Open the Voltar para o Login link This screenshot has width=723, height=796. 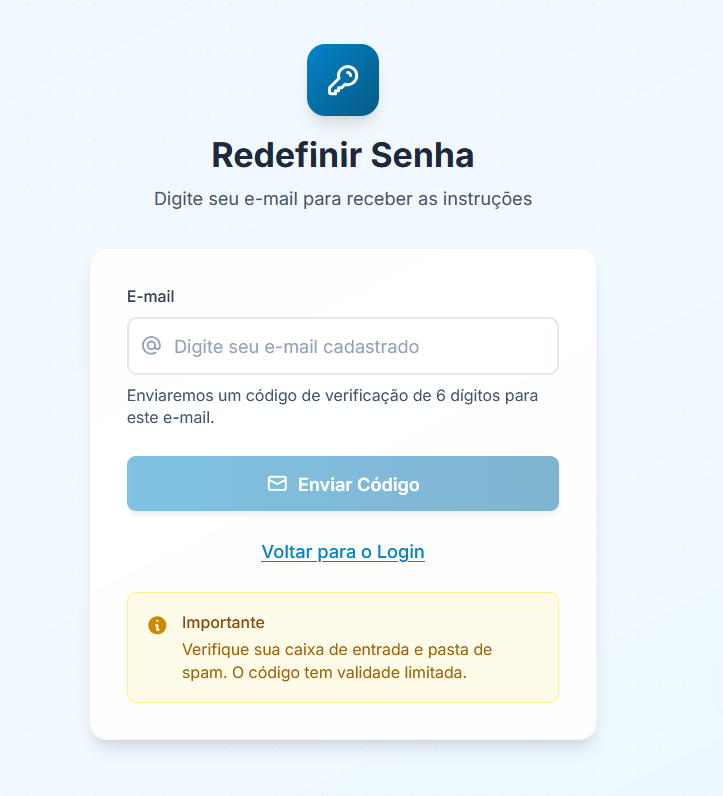[343, 552]
